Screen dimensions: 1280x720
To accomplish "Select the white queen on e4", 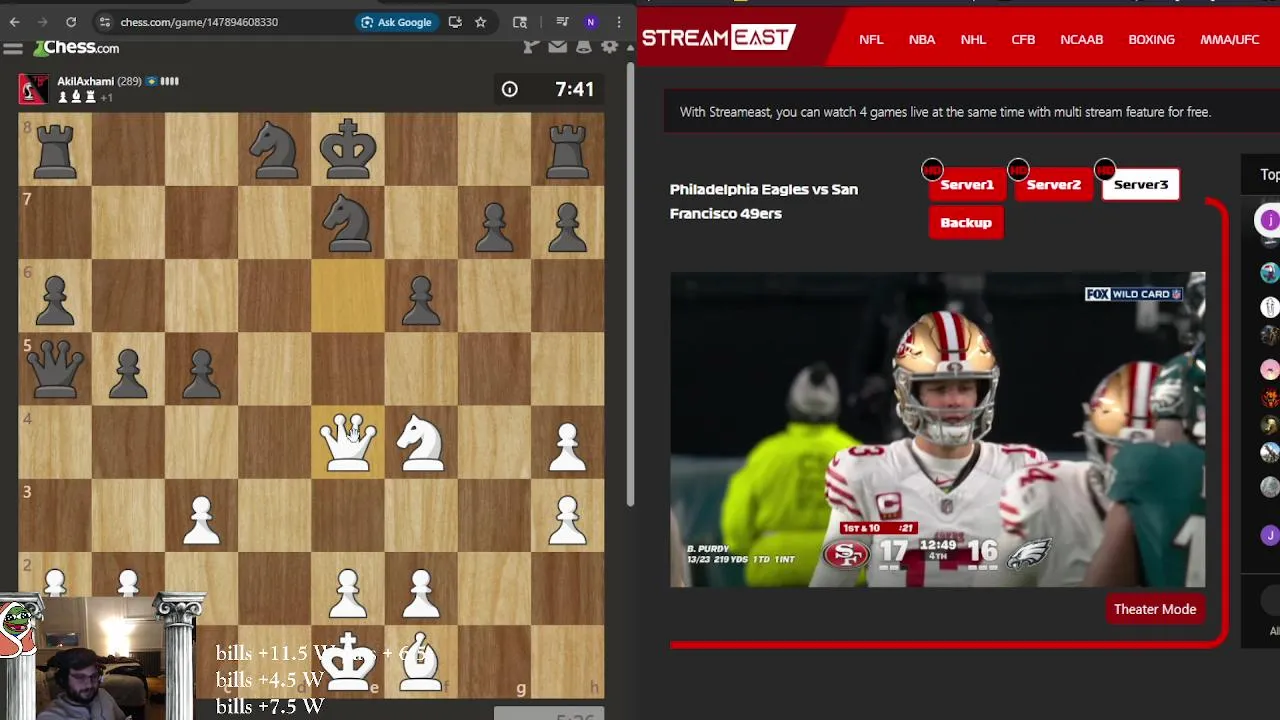I will [348, 442].
